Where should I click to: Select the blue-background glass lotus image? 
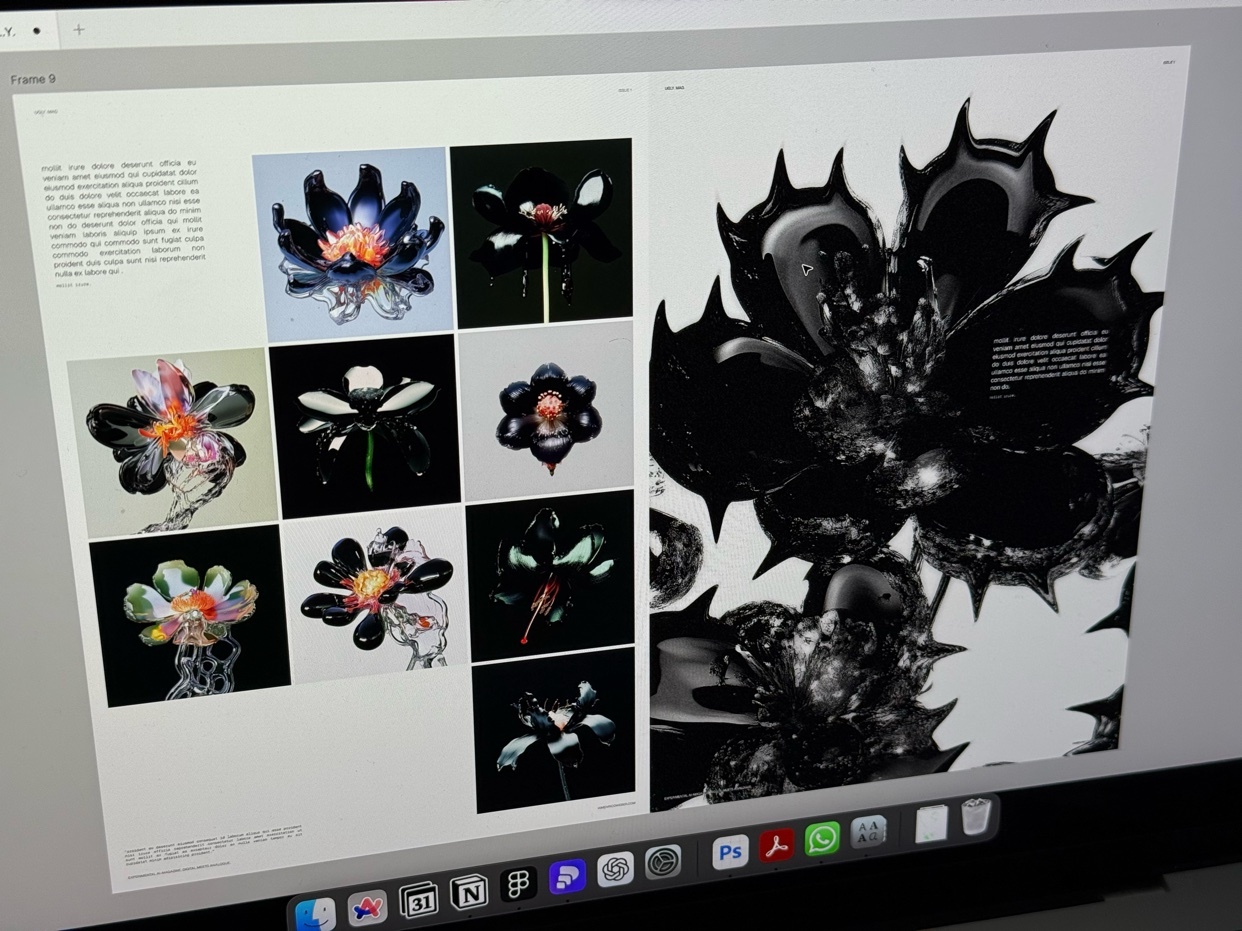pyautogui.click(x=353, y=243)
